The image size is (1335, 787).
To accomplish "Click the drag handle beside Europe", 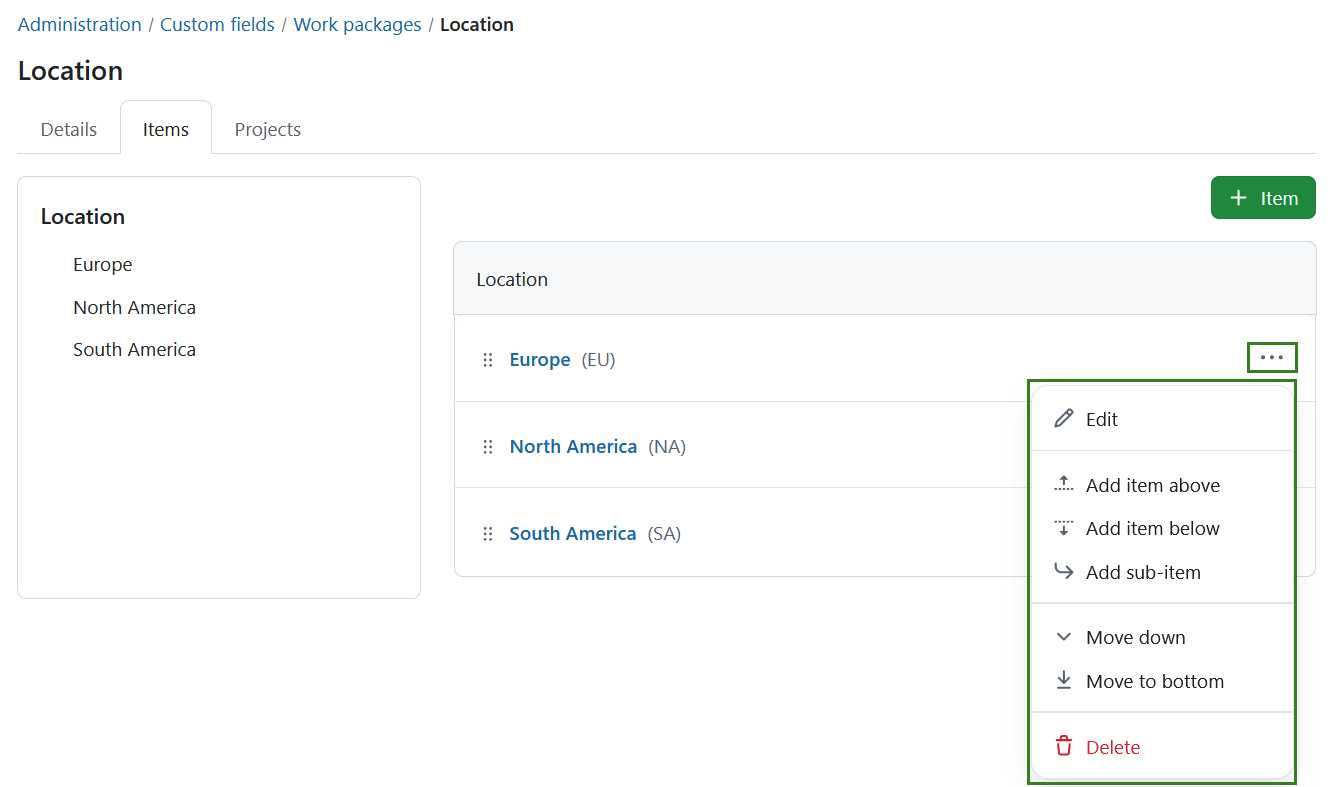I will (488, 359).
